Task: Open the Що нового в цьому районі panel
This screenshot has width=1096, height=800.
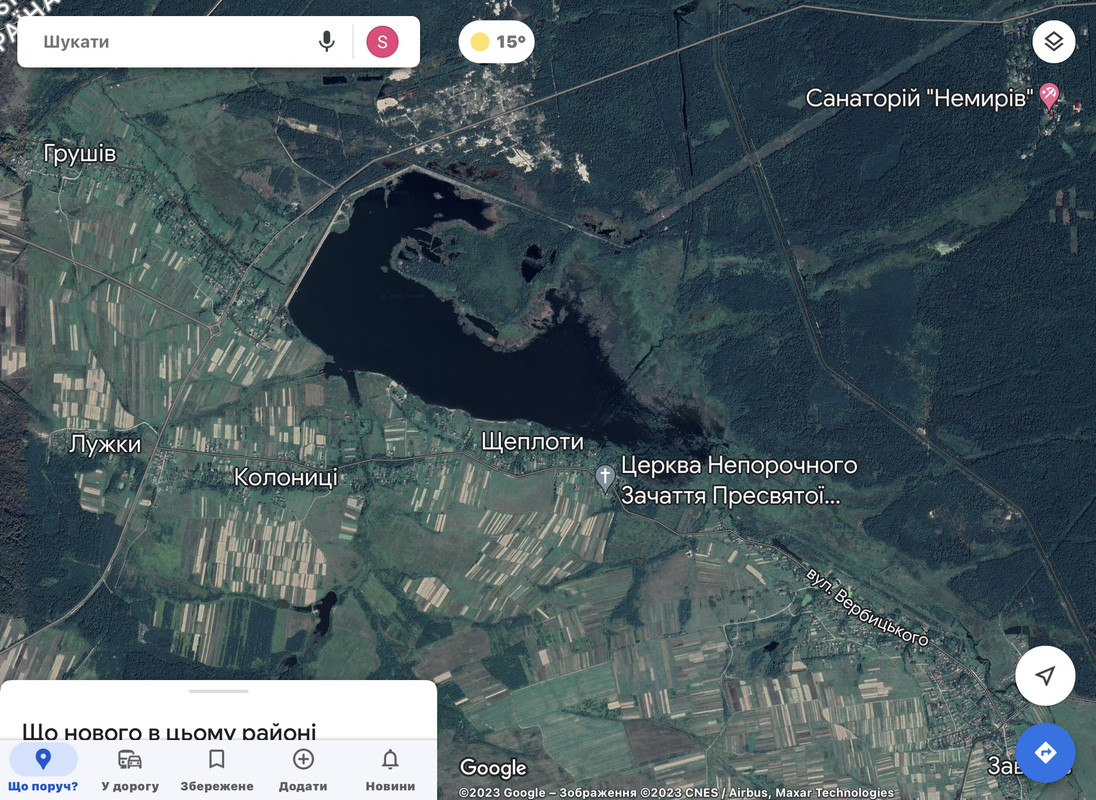Action: pos(169,731)
